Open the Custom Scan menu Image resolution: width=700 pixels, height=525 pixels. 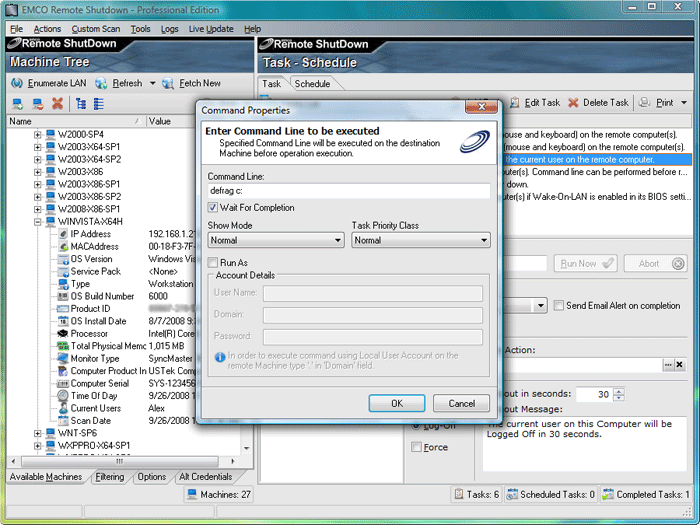[96, 29]
